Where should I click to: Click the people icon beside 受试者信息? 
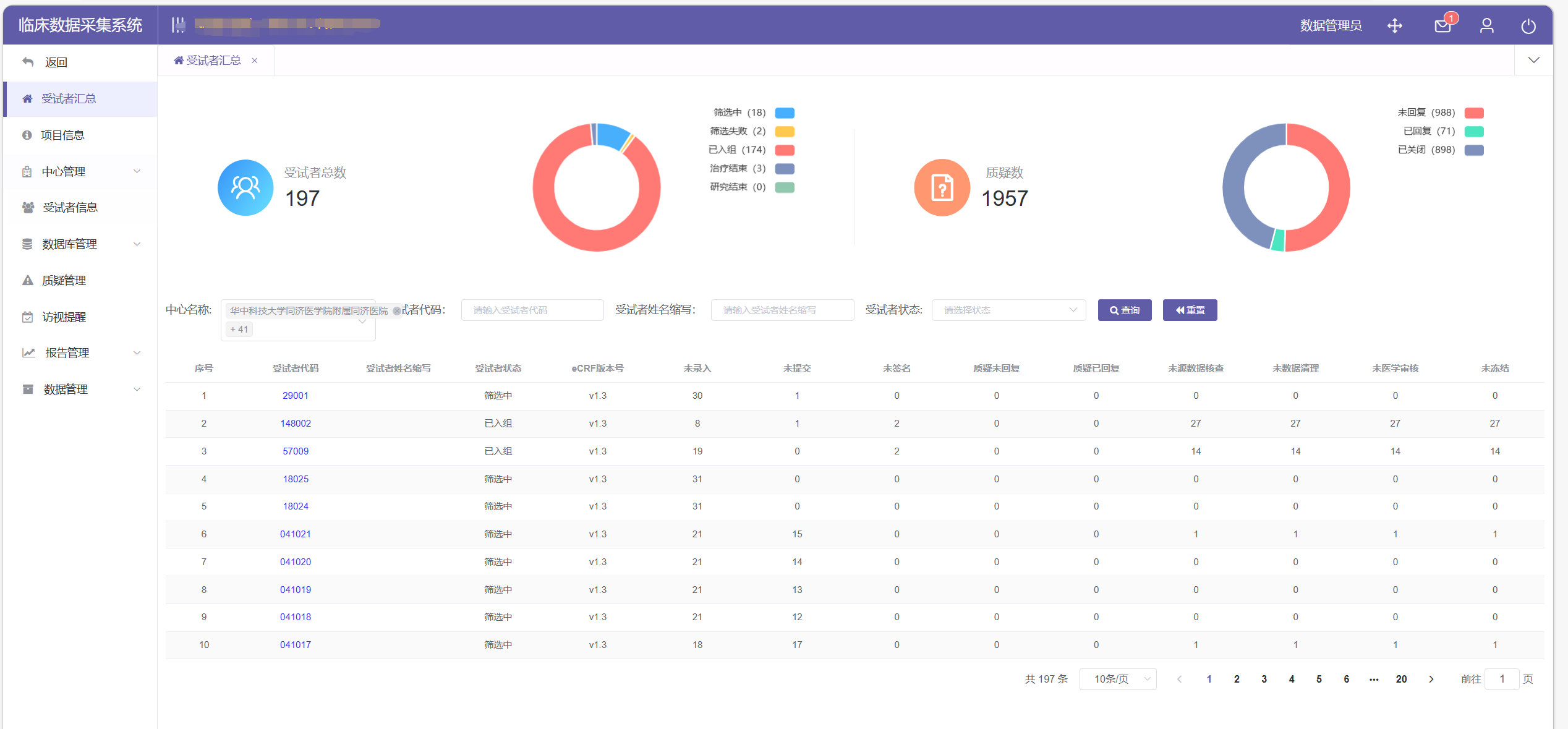28,208
